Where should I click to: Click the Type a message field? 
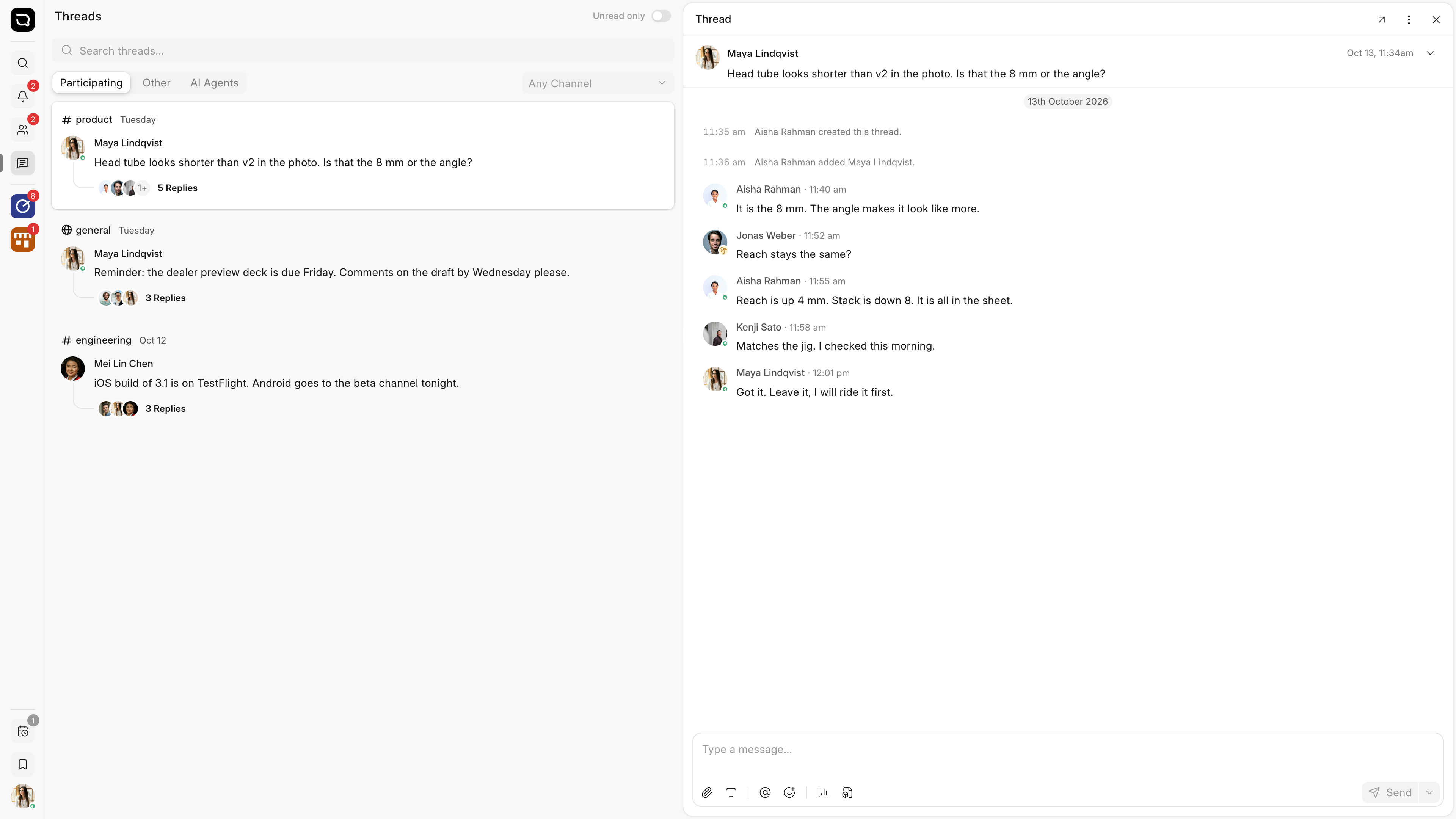coord(1068,750)
